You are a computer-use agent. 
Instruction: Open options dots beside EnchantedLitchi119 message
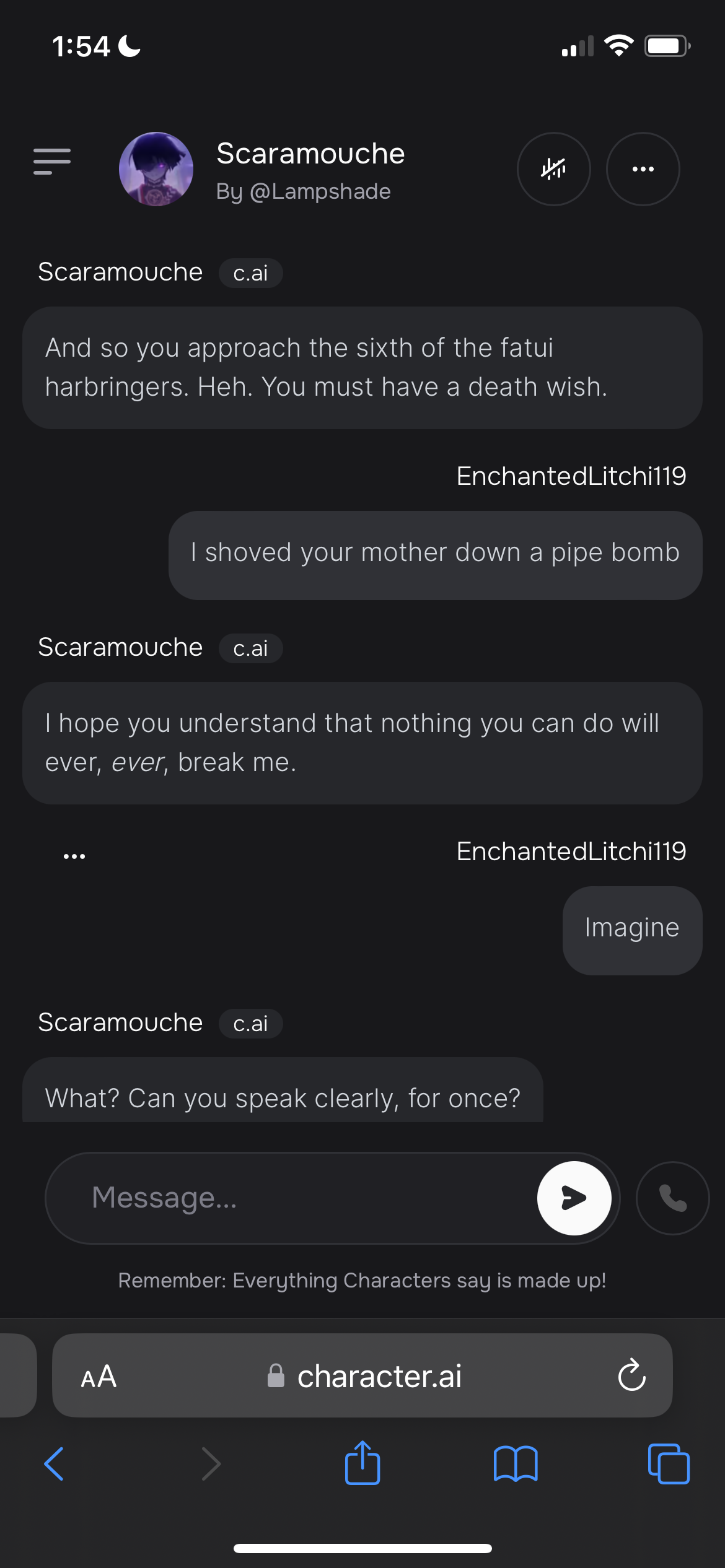pyautogui.click(x=74, y=856)
